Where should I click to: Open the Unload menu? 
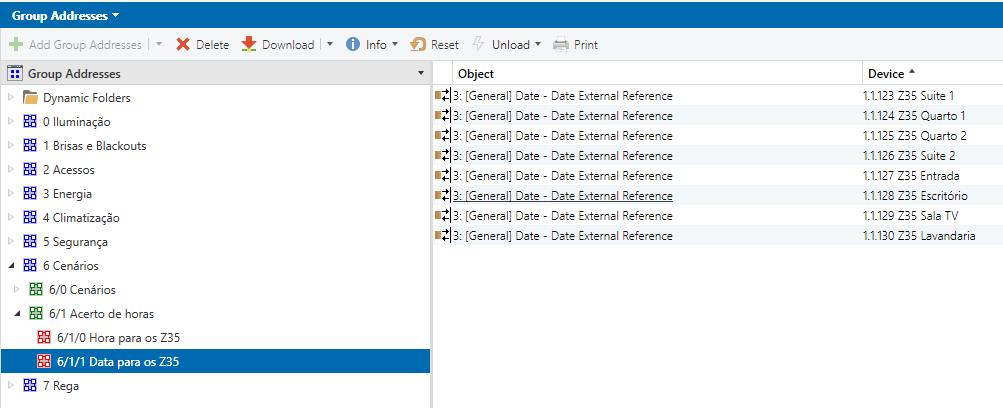(x=510, y=45)
